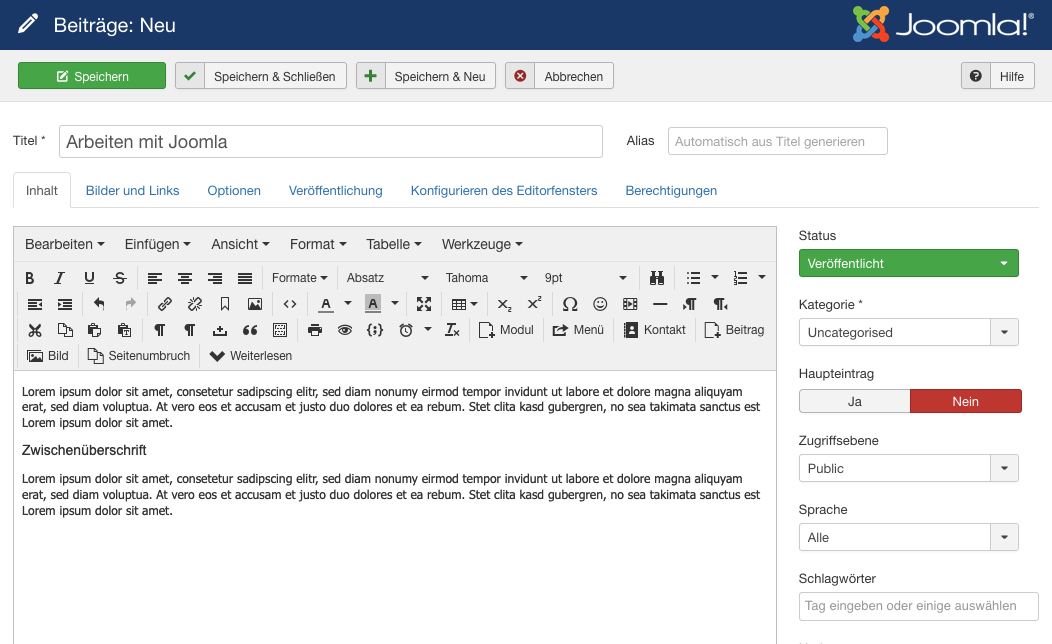Click the insert link chain icon
The width and height of the screenshot is (1052, 644).
(x=165, y=304)
